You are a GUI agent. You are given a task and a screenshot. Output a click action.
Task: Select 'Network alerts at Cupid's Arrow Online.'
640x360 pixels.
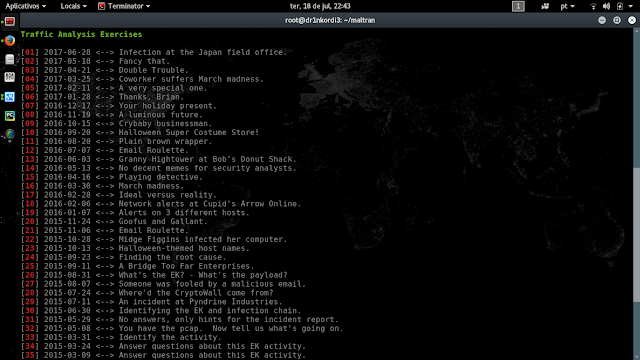(x=161, y=204)
